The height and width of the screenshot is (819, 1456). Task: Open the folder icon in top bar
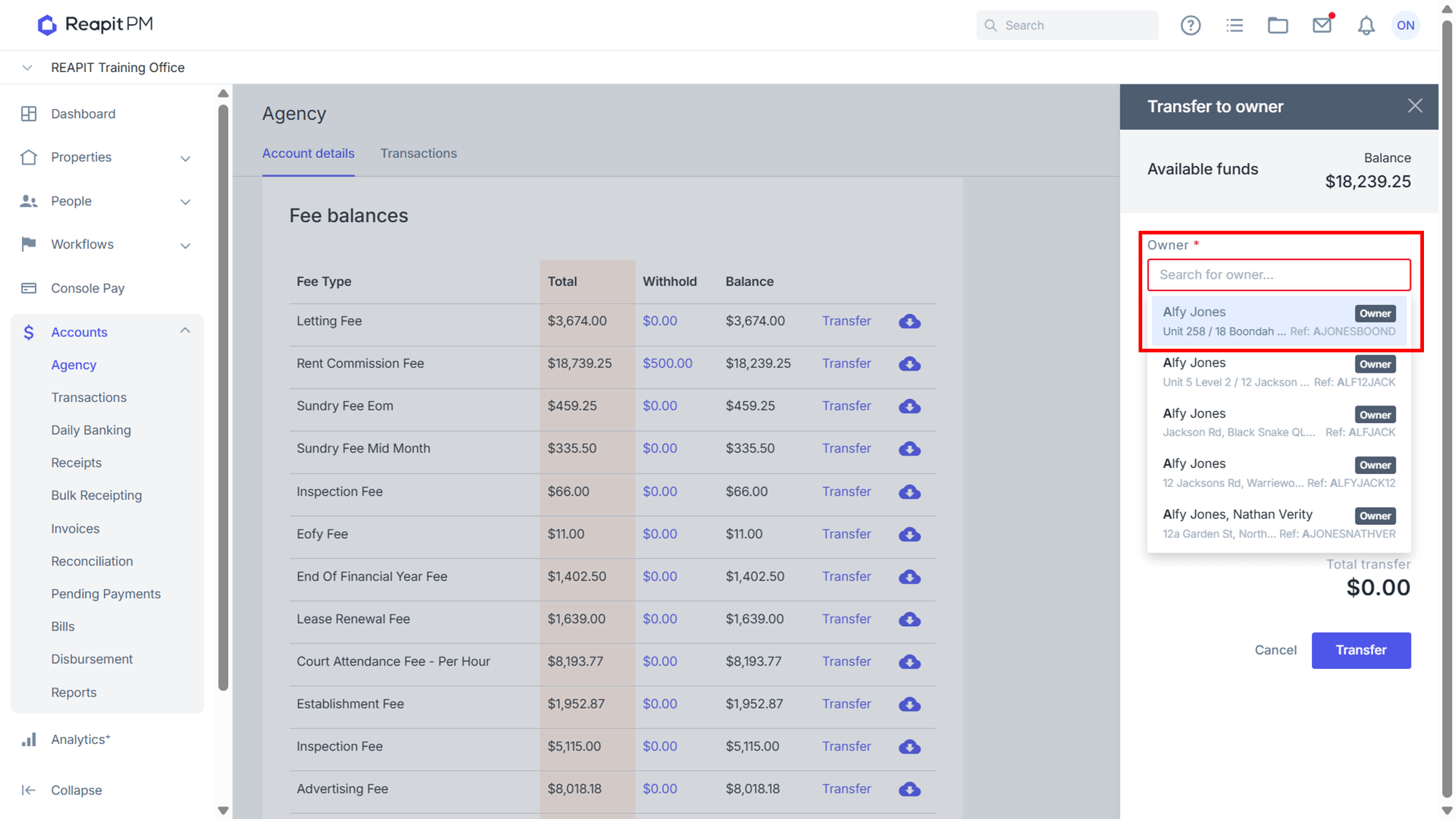click(x=1278, y=25)
